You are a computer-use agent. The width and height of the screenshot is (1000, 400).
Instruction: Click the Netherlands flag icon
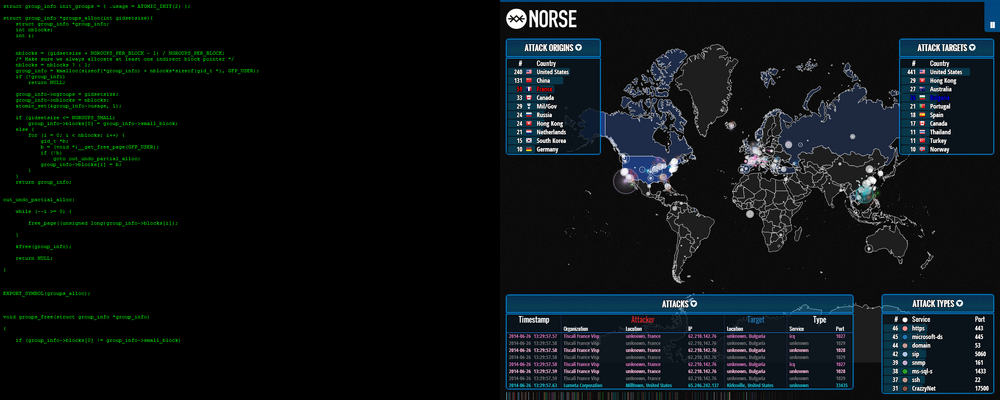click(x=529, y=132)
